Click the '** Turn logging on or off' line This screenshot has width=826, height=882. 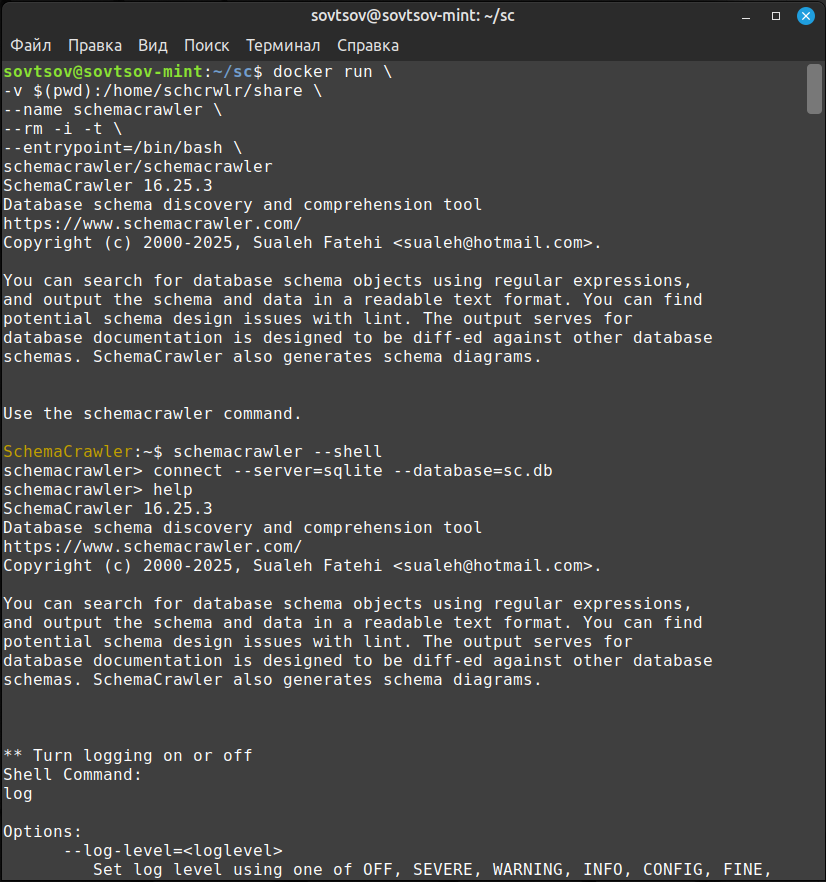(x=128, y=756)
